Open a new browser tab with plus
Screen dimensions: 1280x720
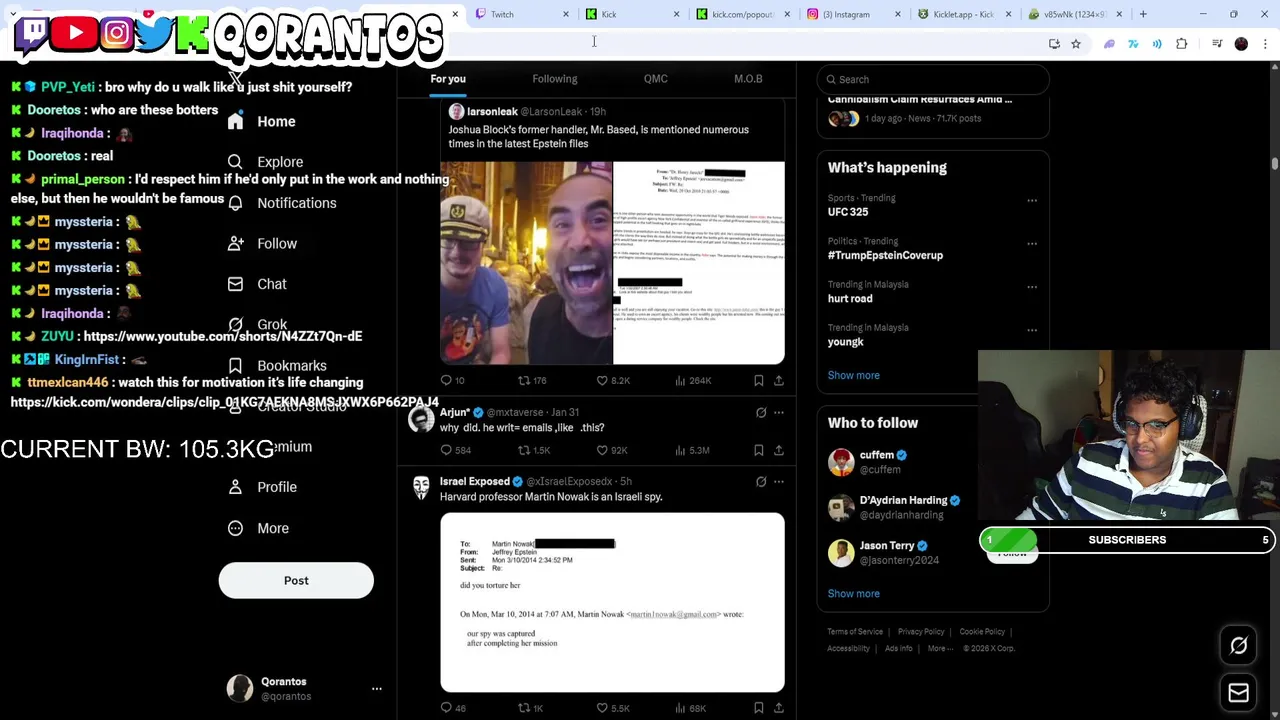click(x=1143, y=14)
